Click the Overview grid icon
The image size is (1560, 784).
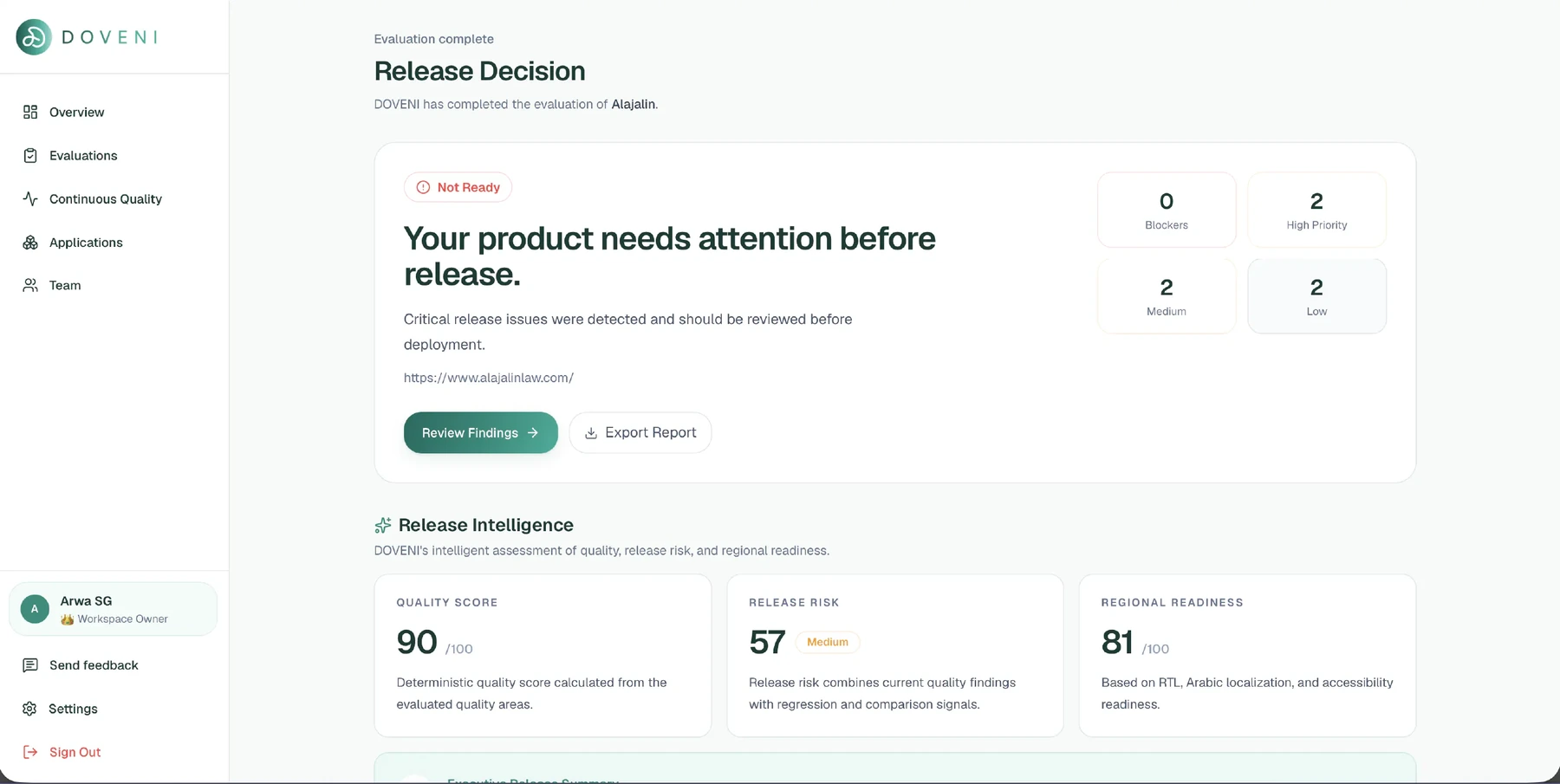[x=30, y=112]
